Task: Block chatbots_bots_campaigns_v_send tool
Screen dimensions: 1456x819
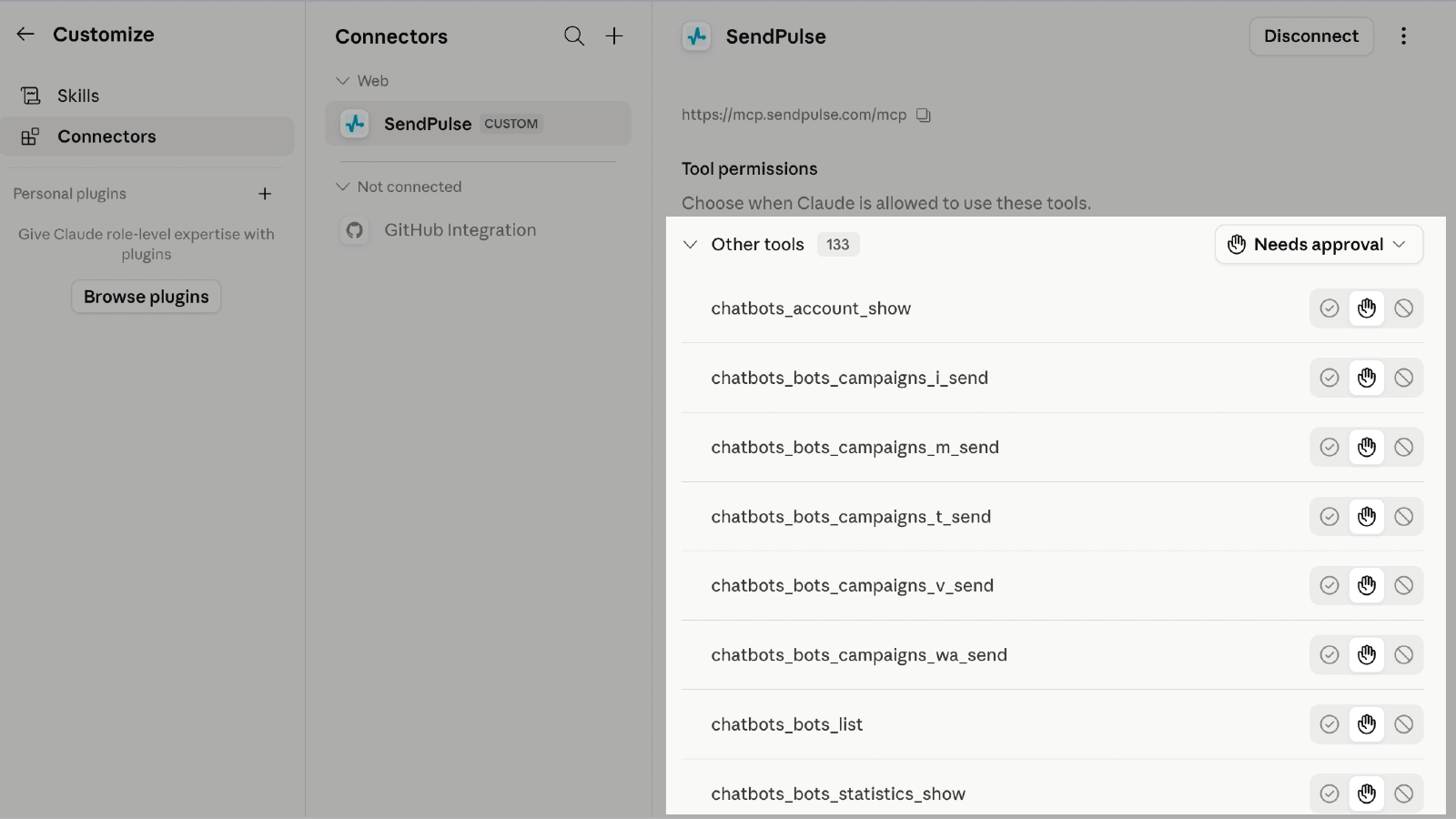Action: tap(1404, 586)
